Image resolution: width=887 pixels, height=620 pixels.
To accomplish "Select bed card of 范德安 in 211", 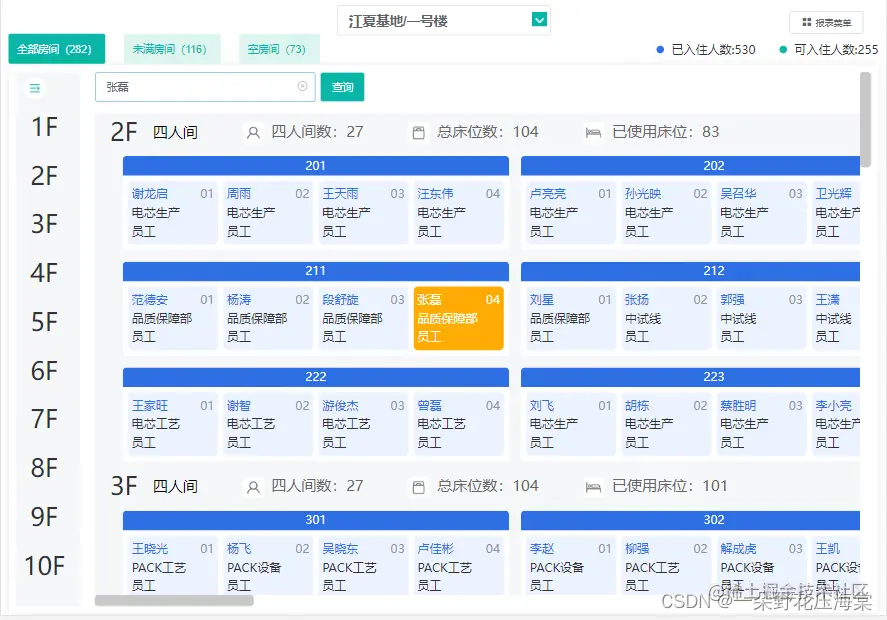I will [x=173, y=318].
